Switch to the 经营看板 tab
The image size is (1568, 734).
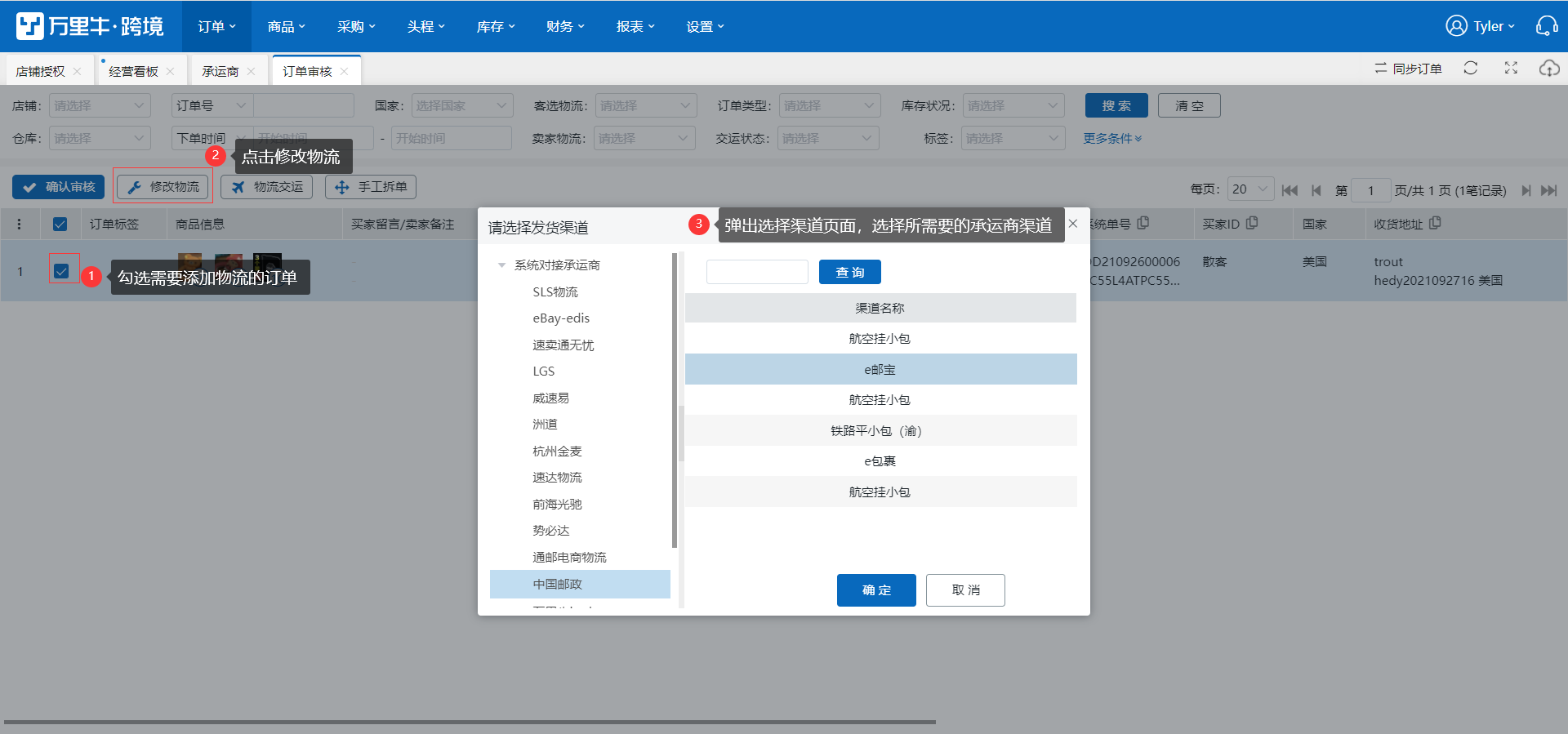133,71
